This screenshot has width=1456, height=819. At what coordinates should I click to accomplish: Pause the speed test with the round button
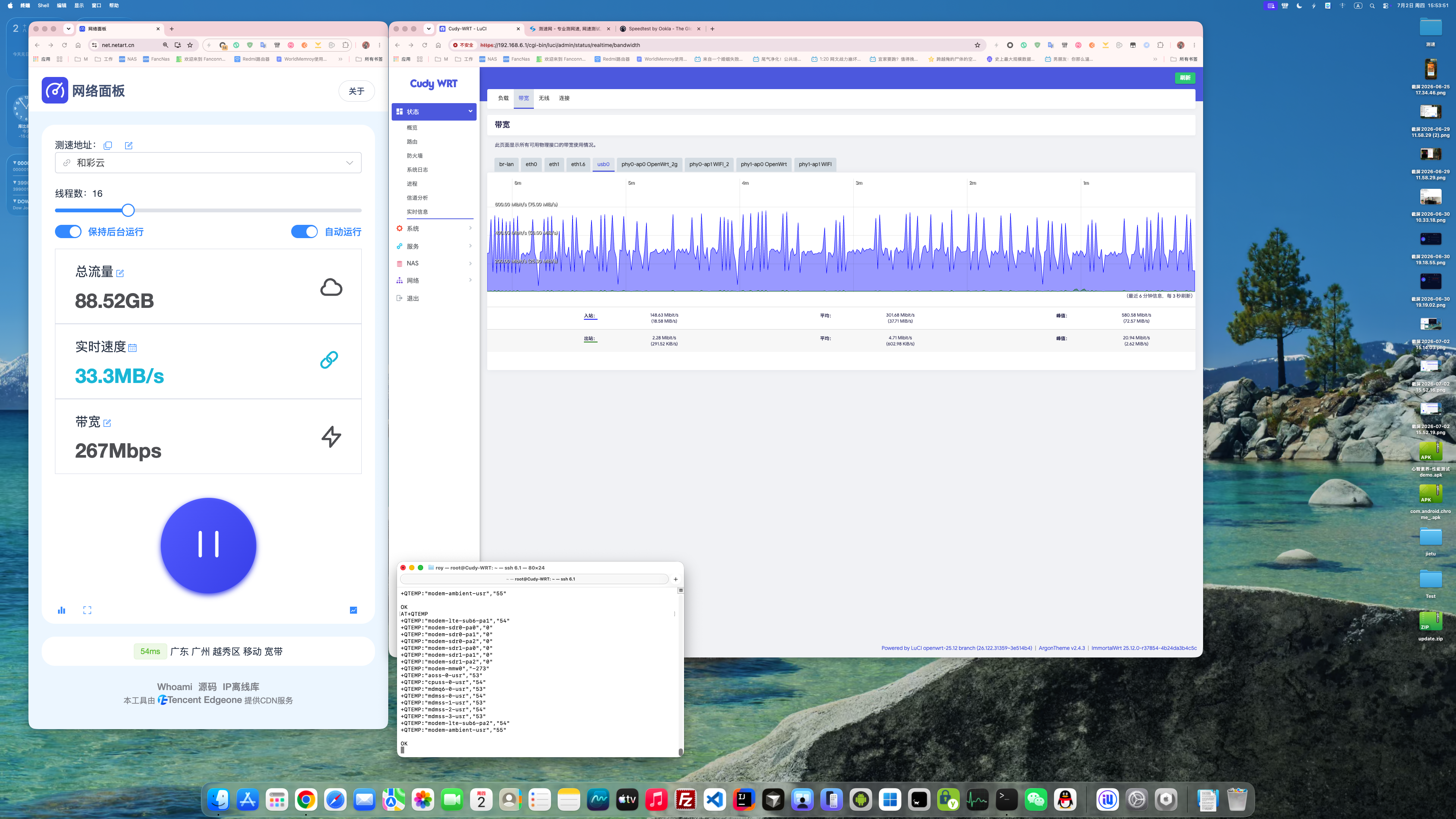(209, 546)
